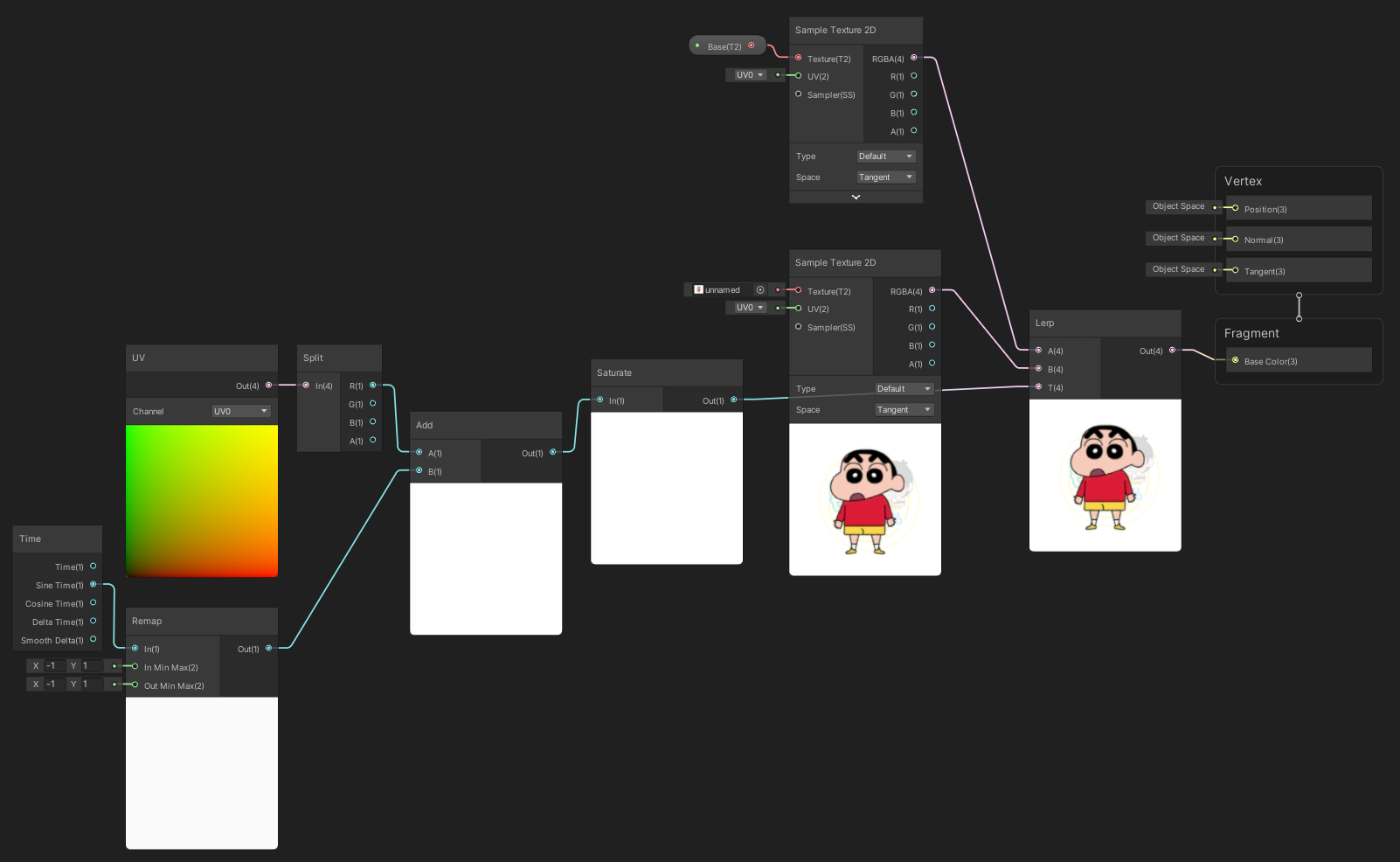Screen dimensions: 1400x862
Task: Click the Lerp node Out(4) output port
Action: click(1172, 350)
